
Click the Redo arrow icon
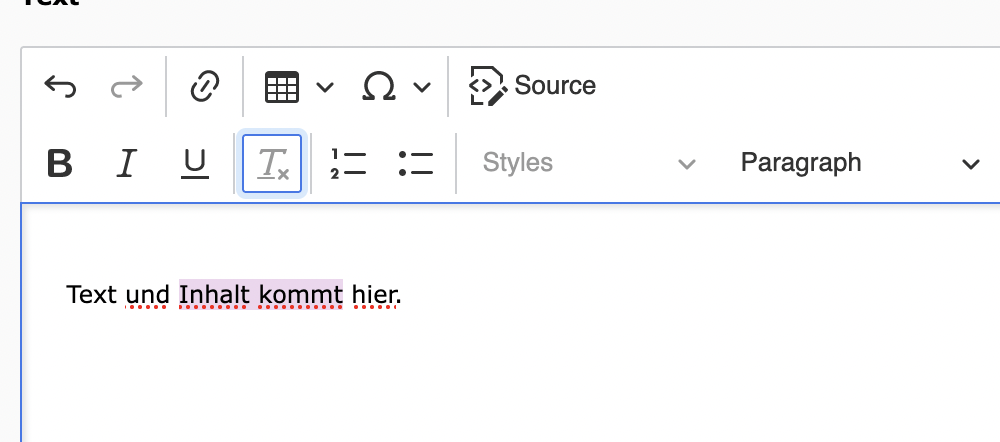(x=126, y=87)
